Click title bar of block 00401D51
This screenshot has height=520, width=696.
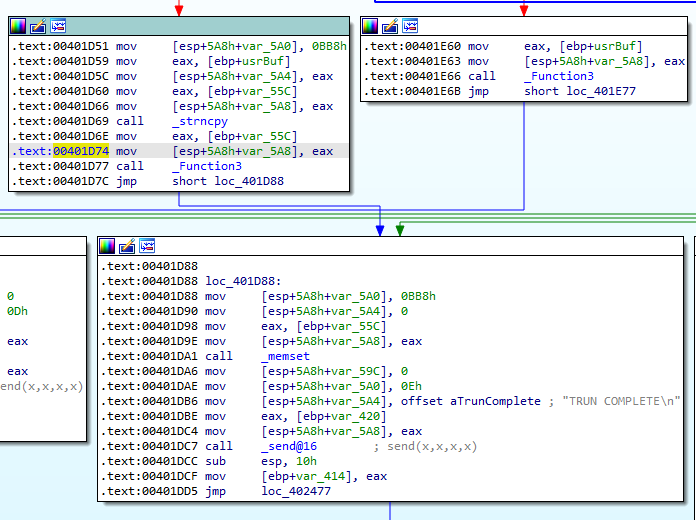coord(179,27)
